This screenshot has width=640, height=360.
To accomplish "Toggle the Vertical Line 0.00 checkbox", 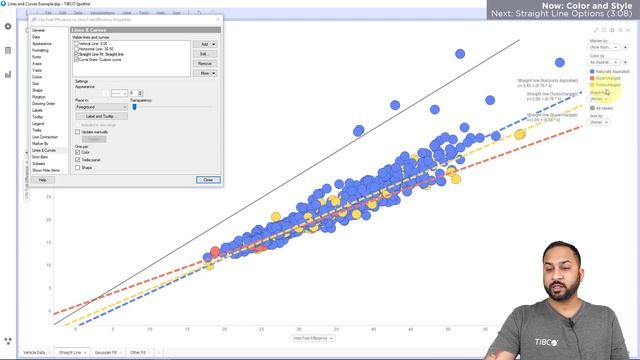I will point(76,44).
